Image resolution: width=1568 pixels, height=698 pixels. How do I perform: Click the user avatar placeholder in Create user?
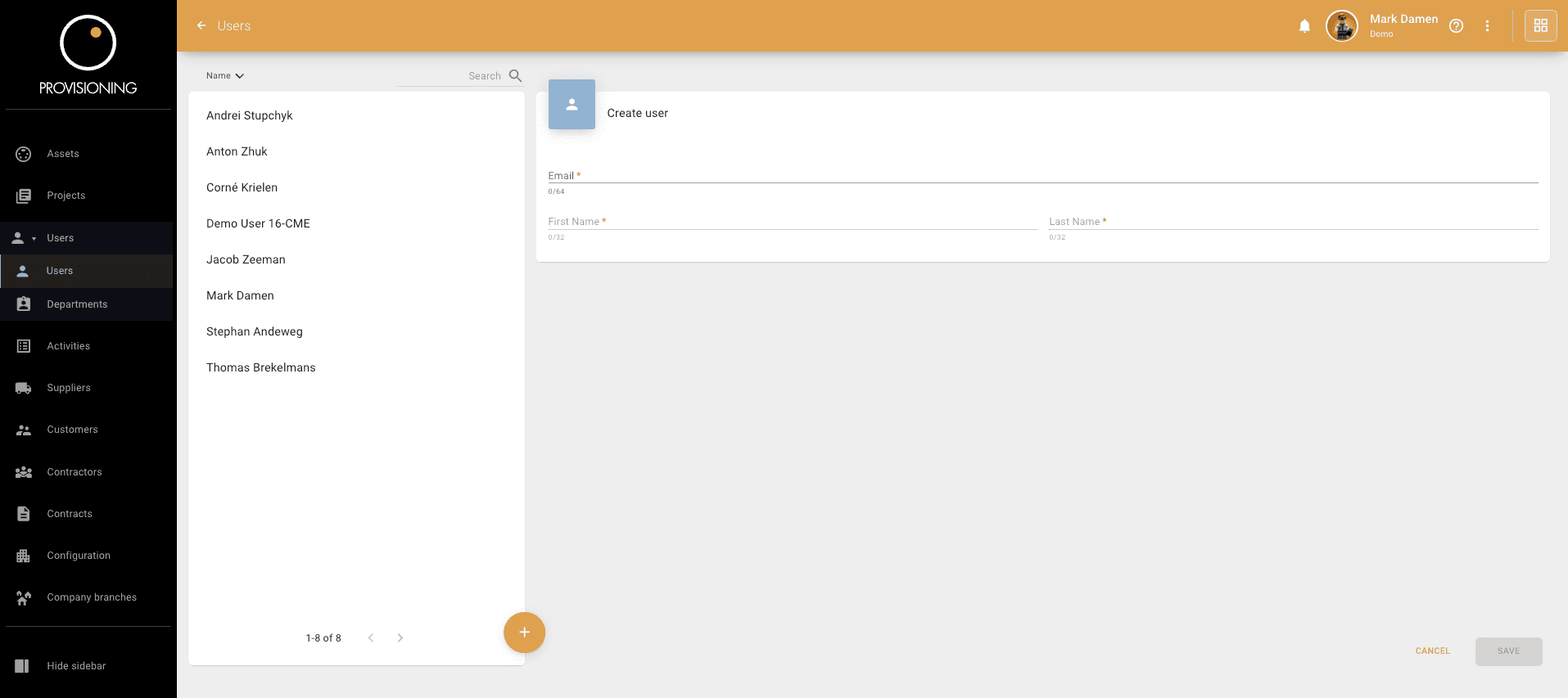coord(572,104)
